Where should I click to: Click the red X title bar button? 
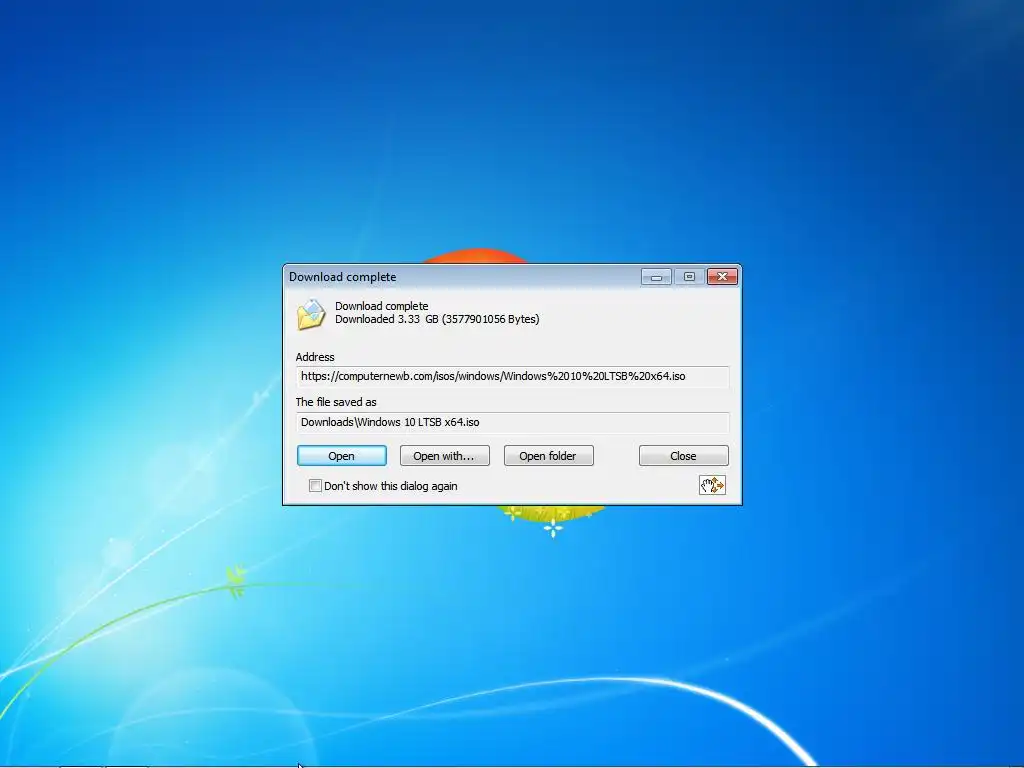(x=722, y=277)
